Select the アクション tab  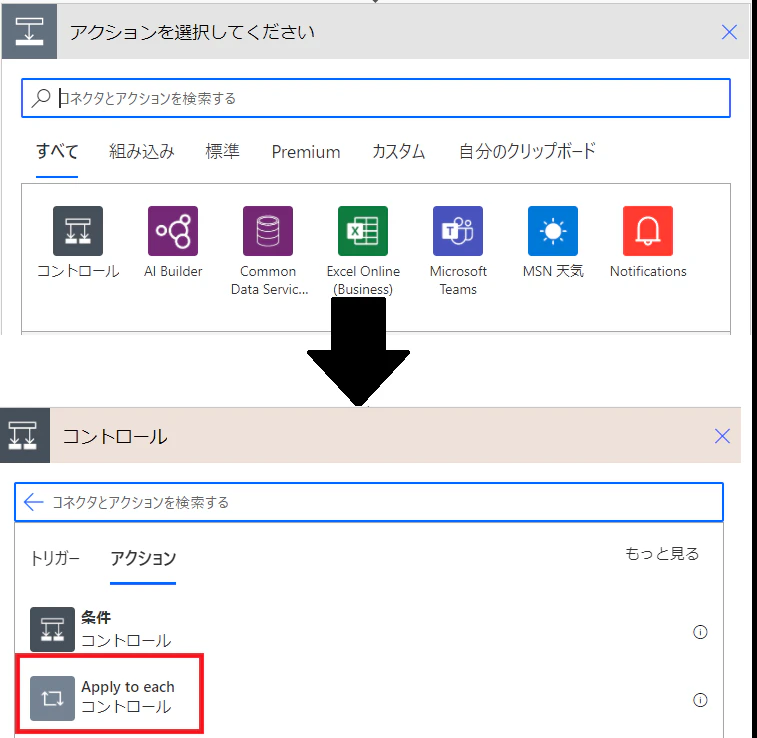click(143, 558)
